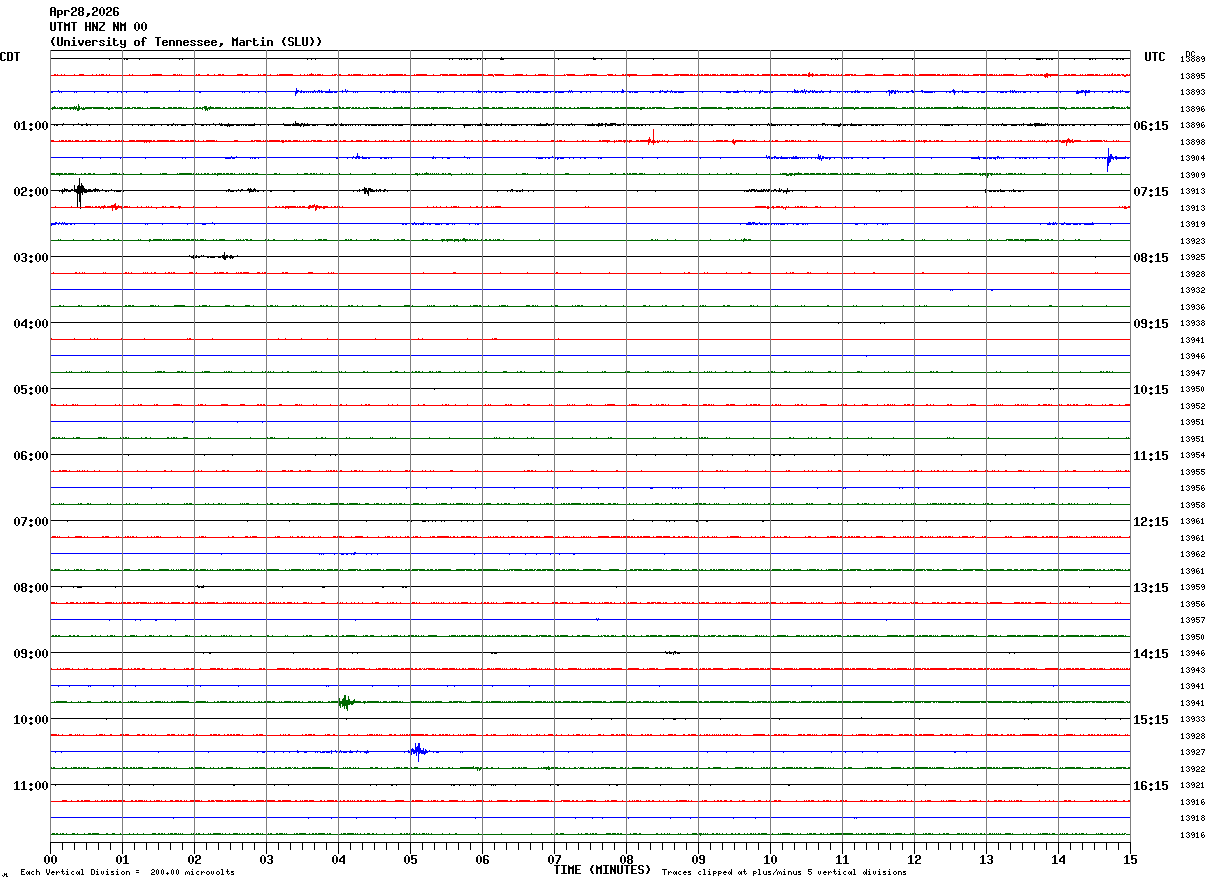
Task: Click the '12:15' UTC time label
Action: click(x=1151, y=522)
